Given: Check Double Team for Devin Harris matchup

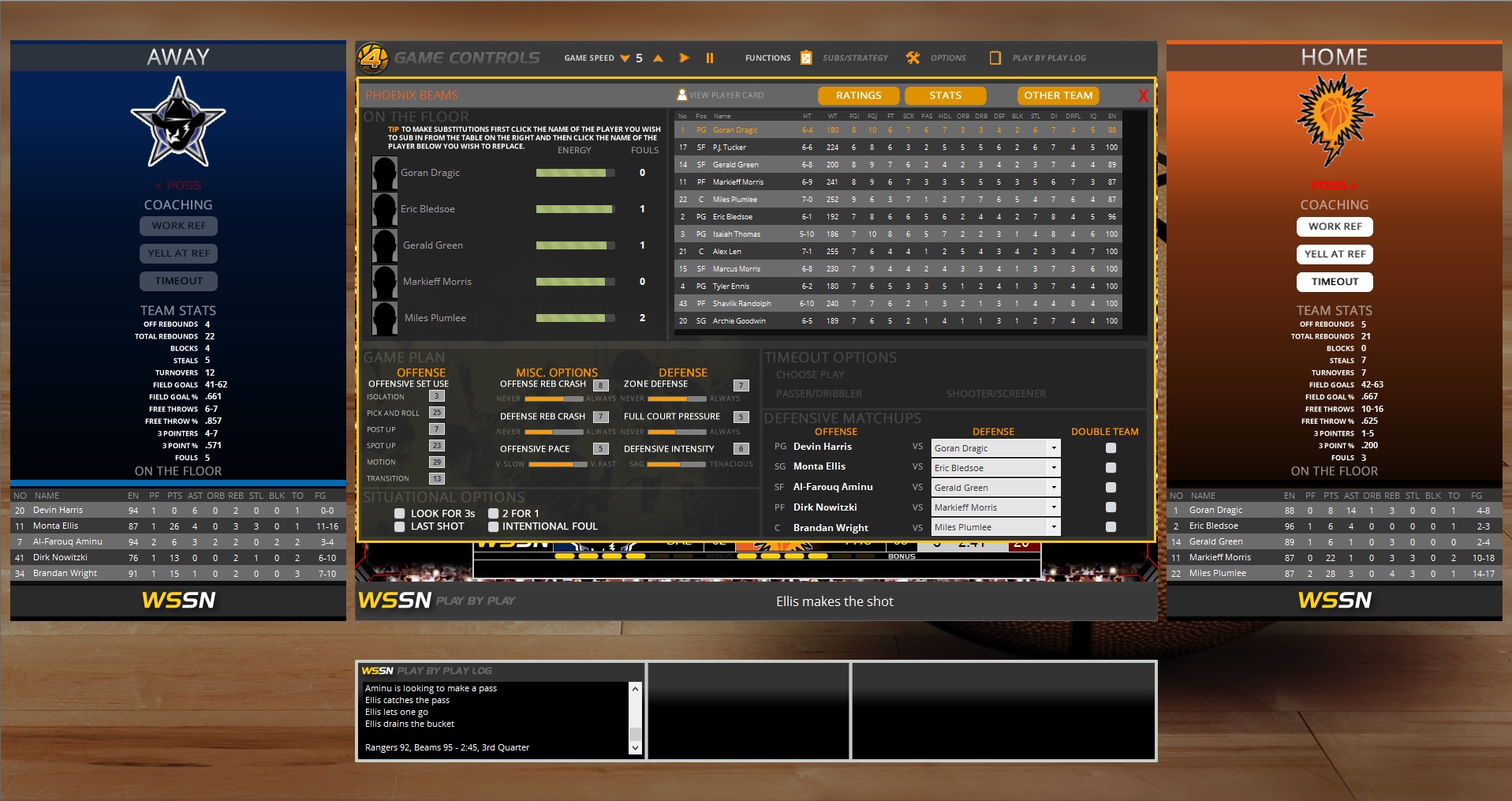Looking at the screenshot, I should [x=1111, y=447].
